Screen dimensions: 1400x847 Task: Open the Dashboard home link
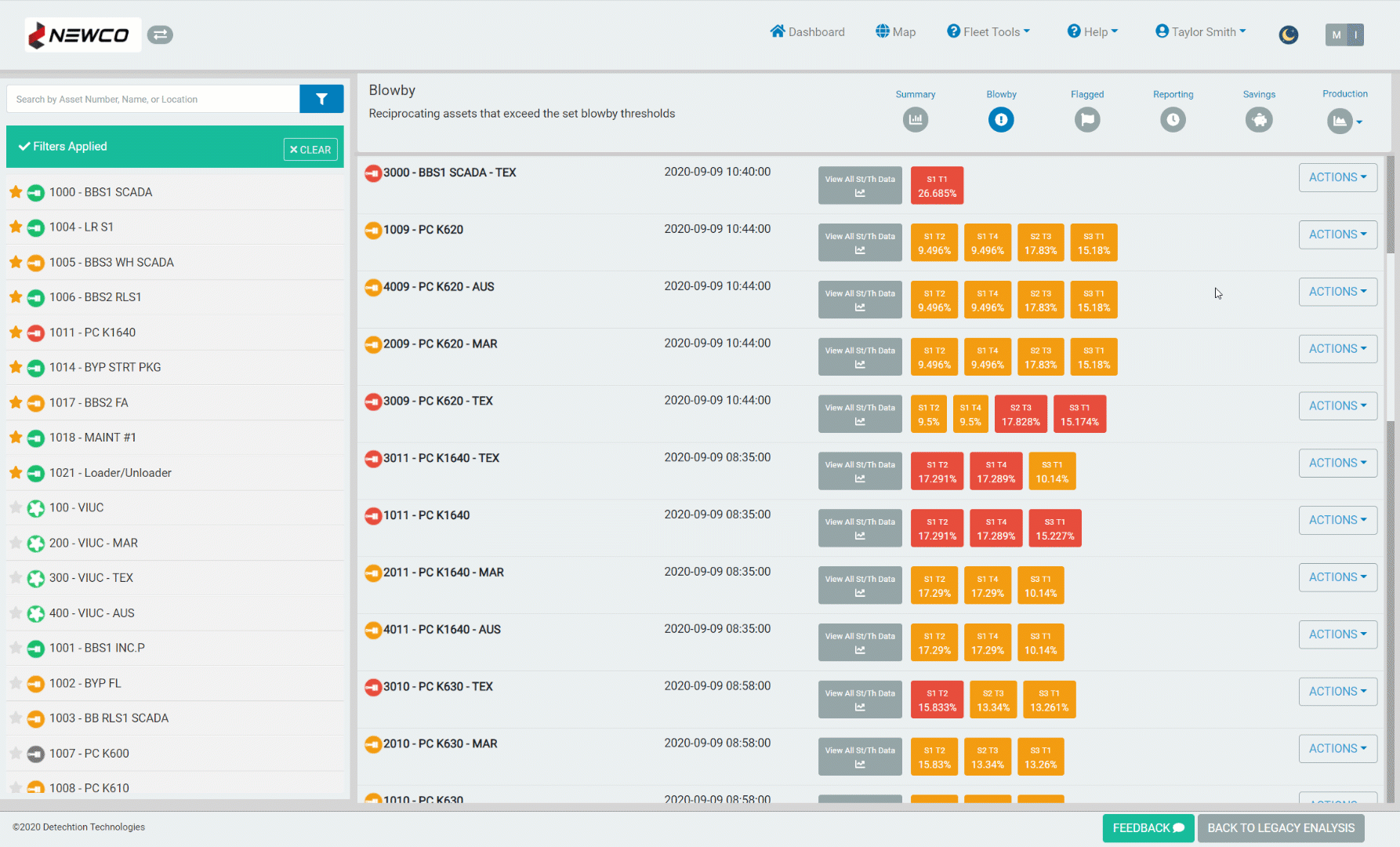(807, 31)
